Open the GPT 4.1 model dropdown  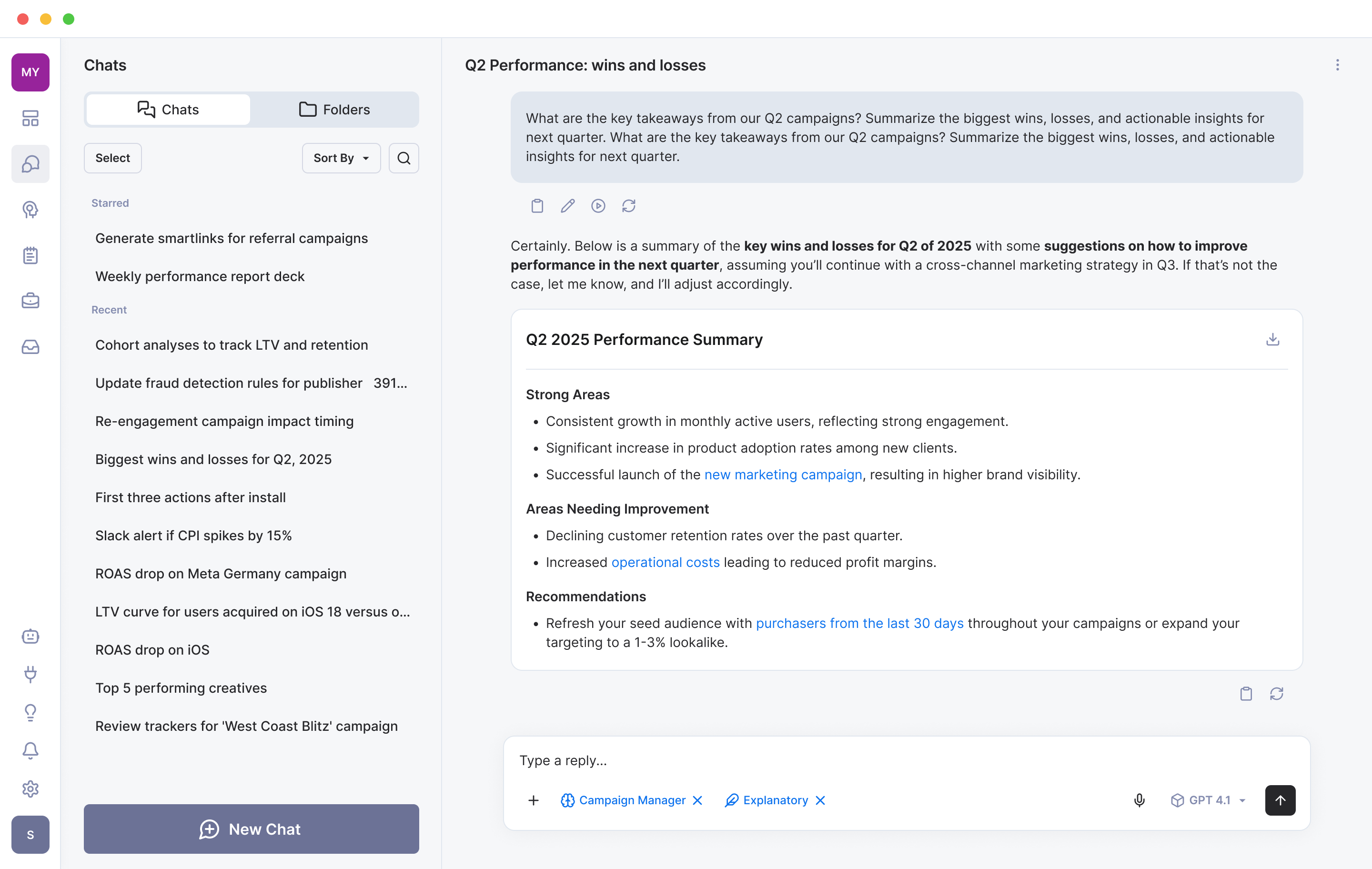click(1209, 800)
